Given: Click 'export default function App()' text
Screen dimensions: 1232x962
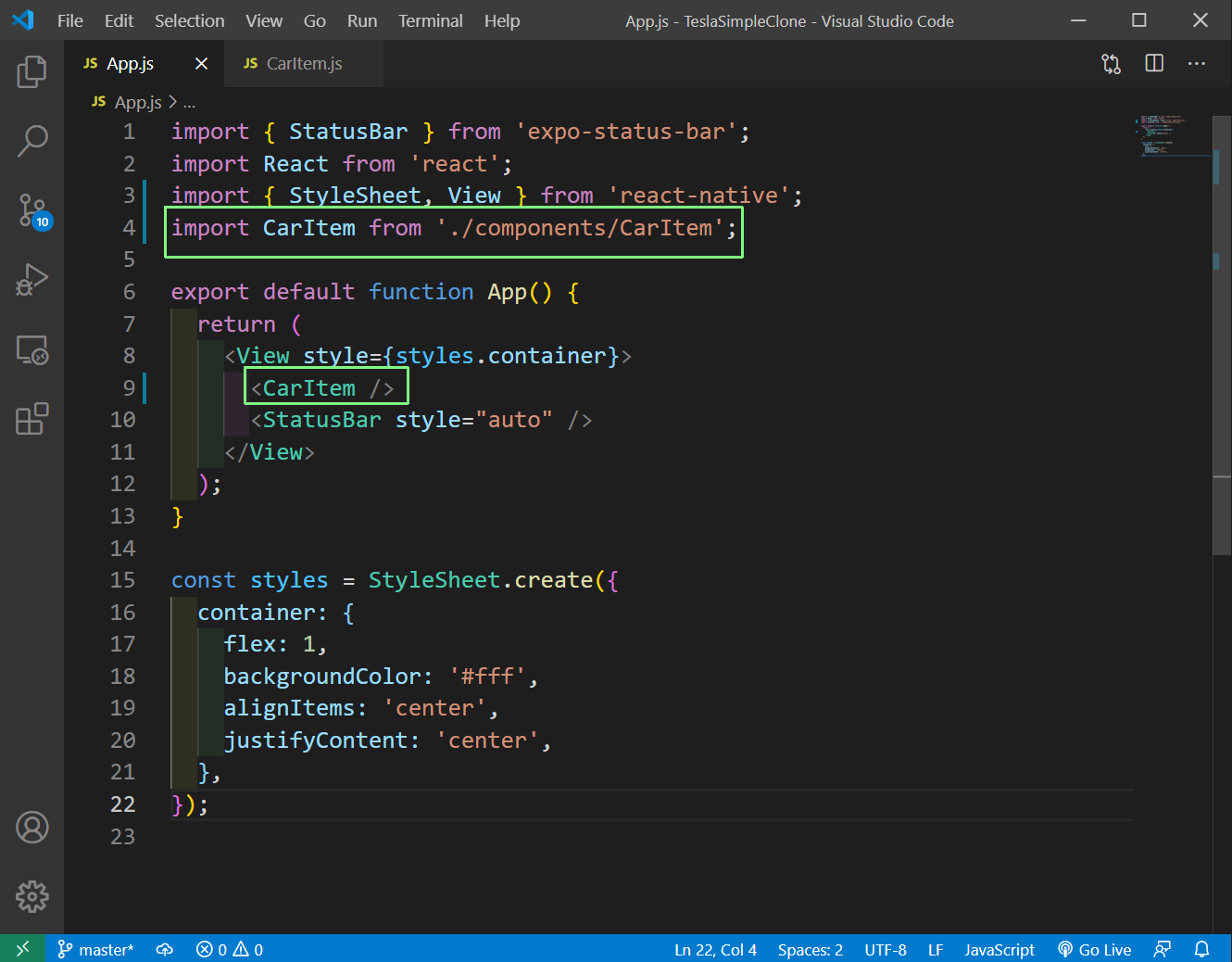Looking at the screenshot, I should click(362, 292).
